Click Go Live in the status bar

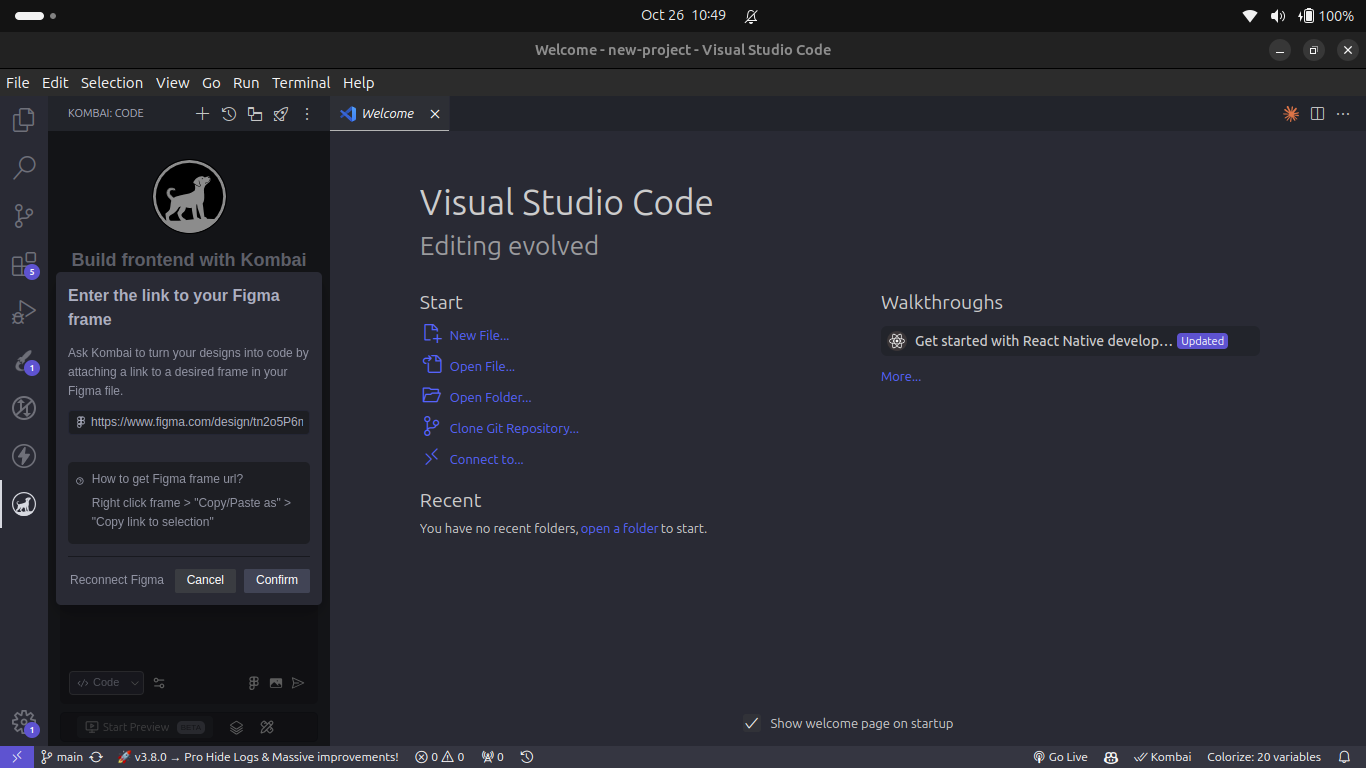1060,757
